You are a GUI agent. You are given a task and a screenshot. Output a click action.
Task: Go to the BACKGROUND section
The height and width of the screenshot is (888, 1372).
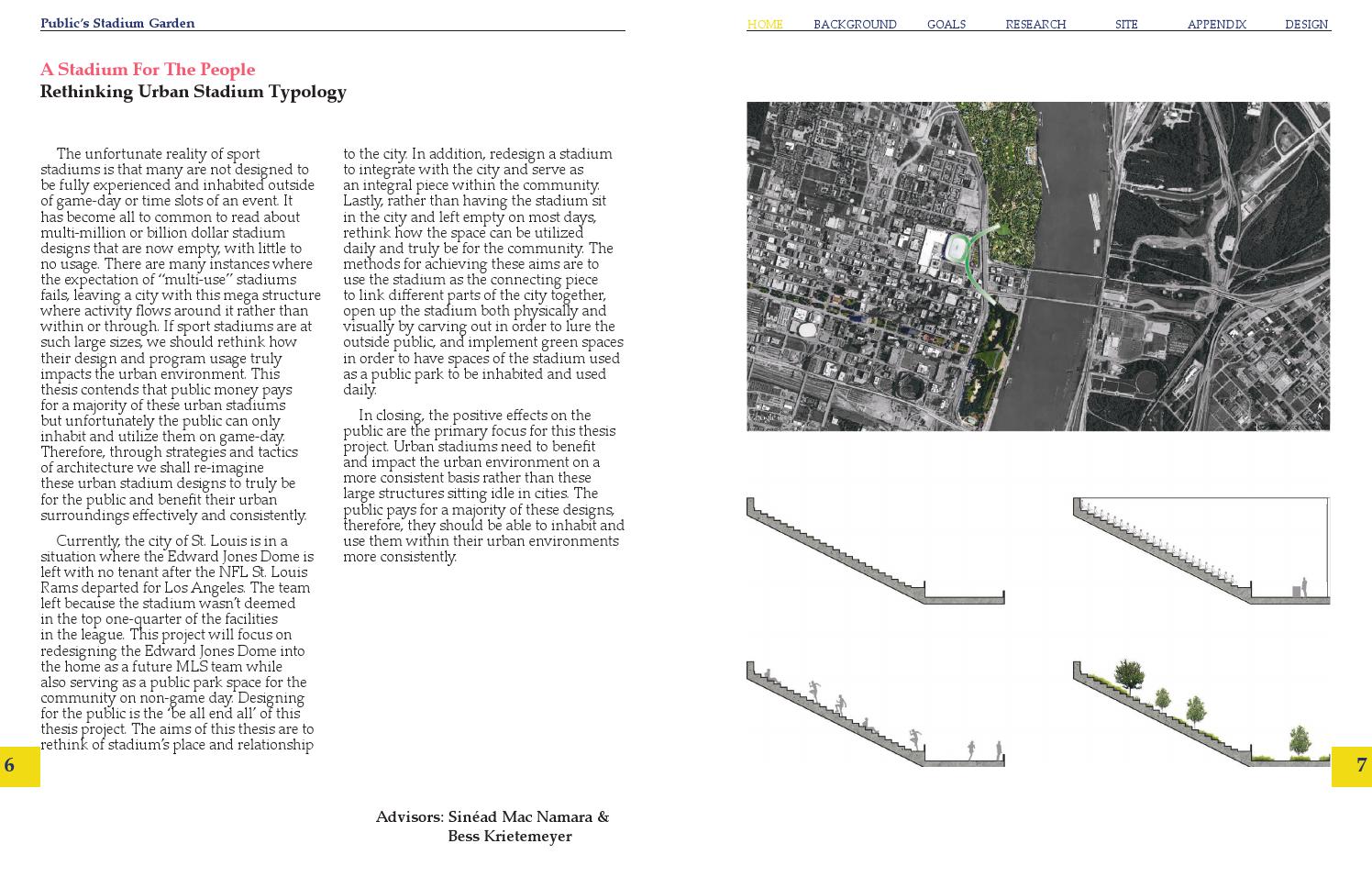[855, 25]
